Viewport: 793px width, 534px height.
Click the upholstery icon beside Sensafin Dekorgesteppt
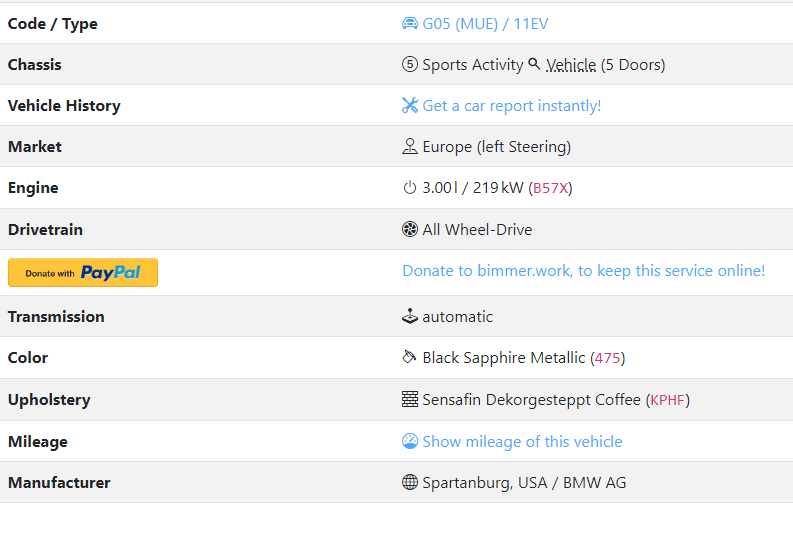tap(410, 399)
